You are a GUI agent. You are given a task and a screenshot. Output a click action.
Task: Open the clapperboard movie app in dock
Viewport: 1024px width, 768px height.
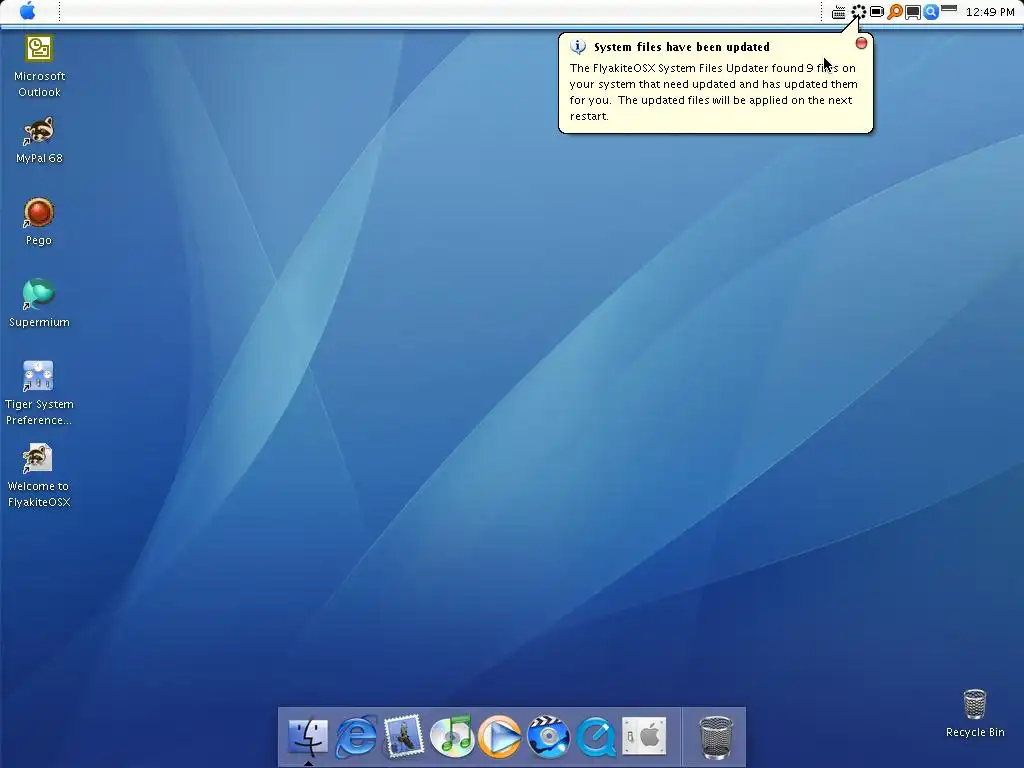point(548,737)
